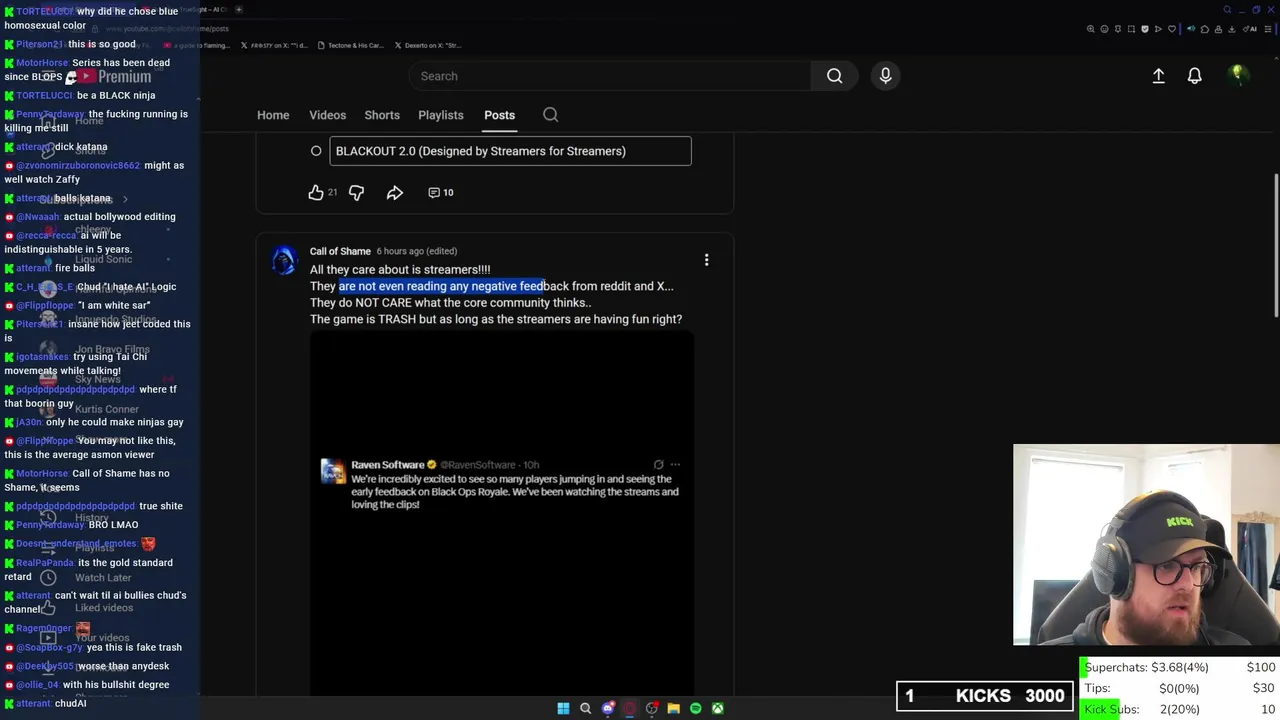Click the YouTube search magnifier button
The width and height of the screenshot is (1280, 720).
tap(834, 76)
